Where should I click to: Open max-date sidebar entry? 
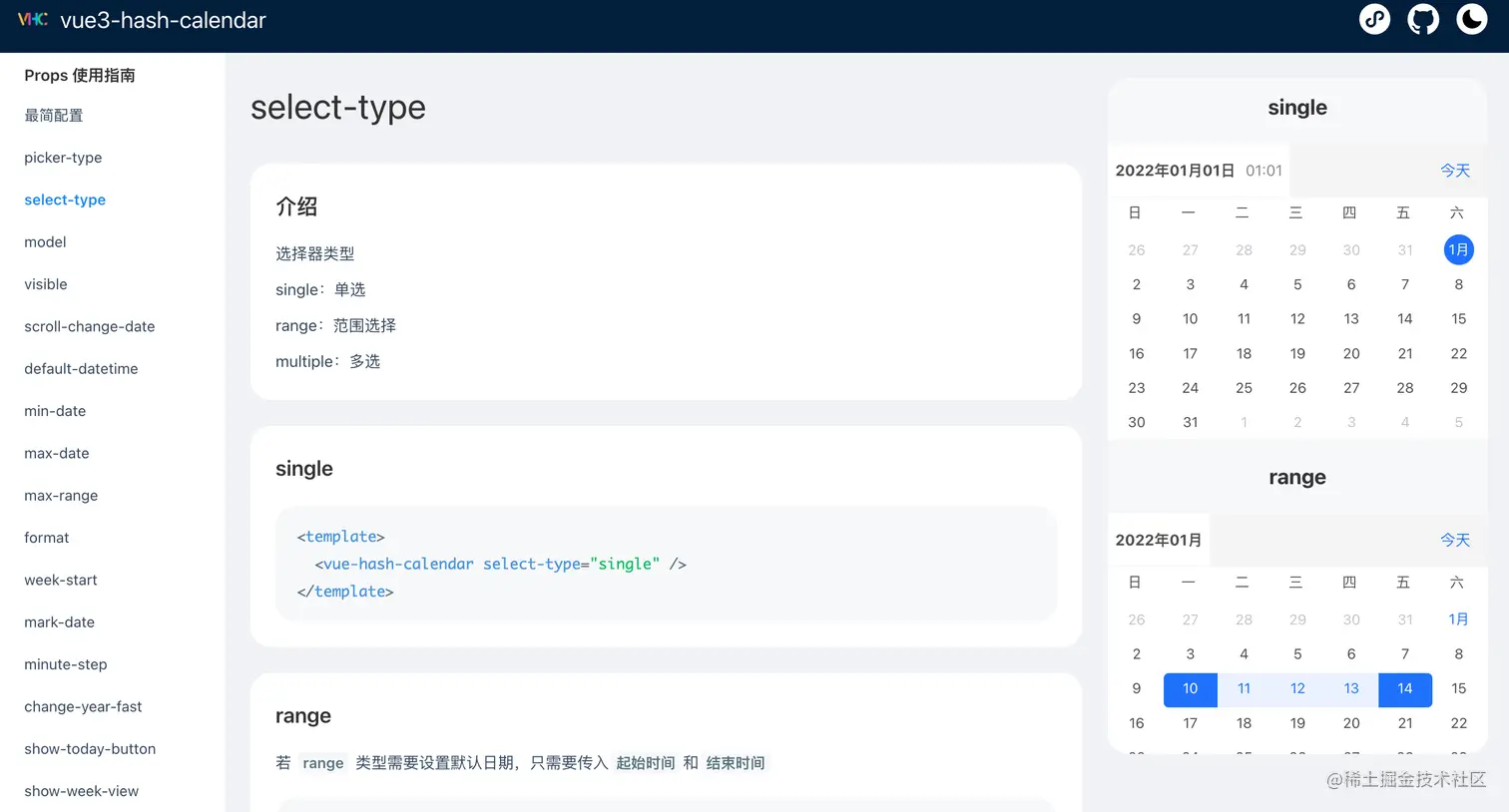(x=57, y=453)
